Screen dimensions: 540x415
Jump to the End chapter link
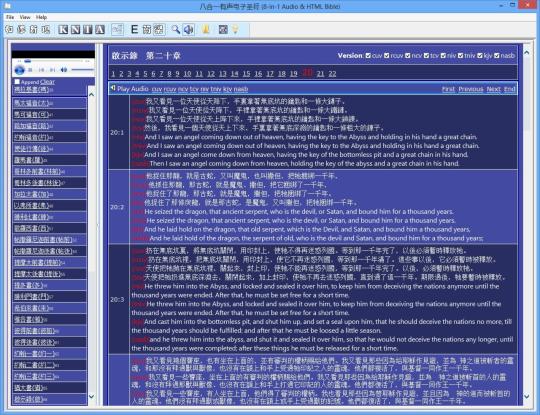click(510, 89)
